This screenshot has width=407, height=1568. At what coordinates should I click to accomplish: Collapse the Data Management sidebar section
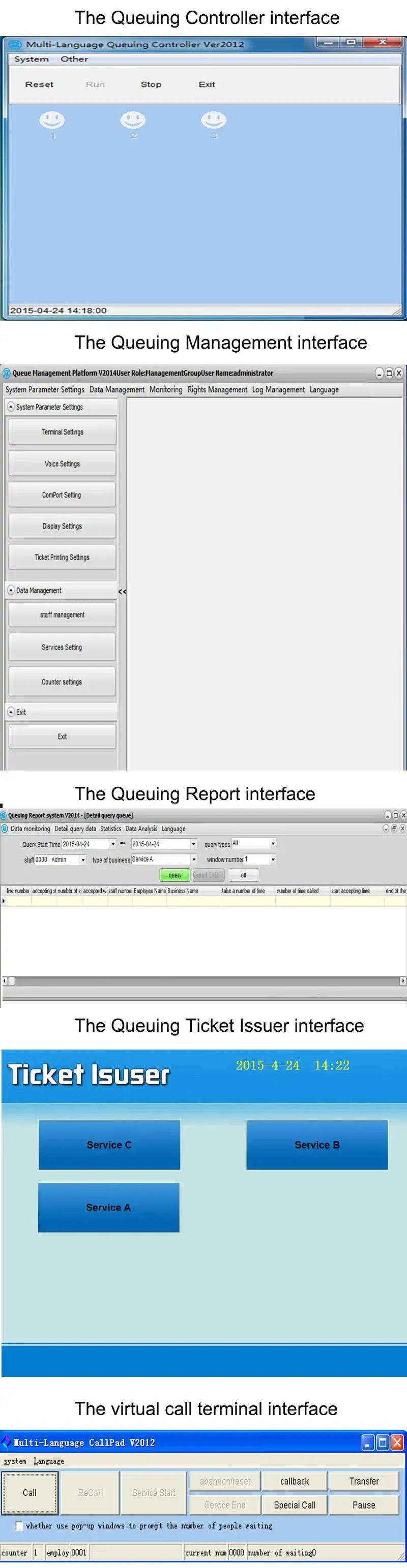pos(10,590)
